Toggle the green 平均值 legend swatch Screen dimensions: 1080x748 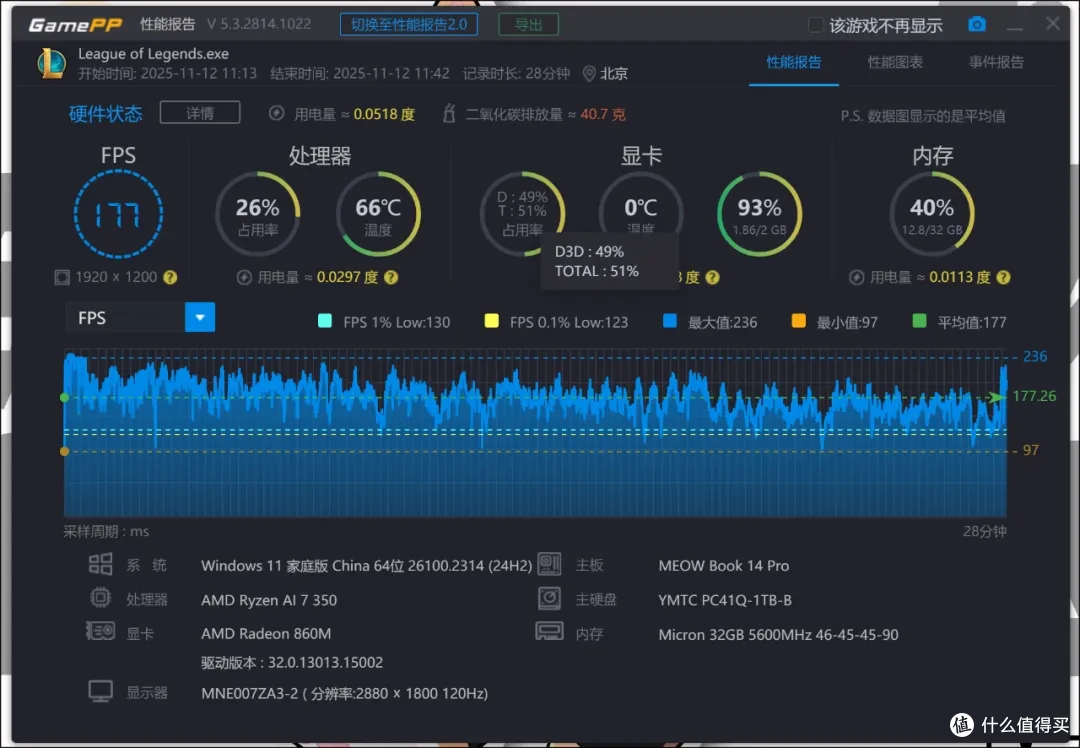click(x=919, y=321)
